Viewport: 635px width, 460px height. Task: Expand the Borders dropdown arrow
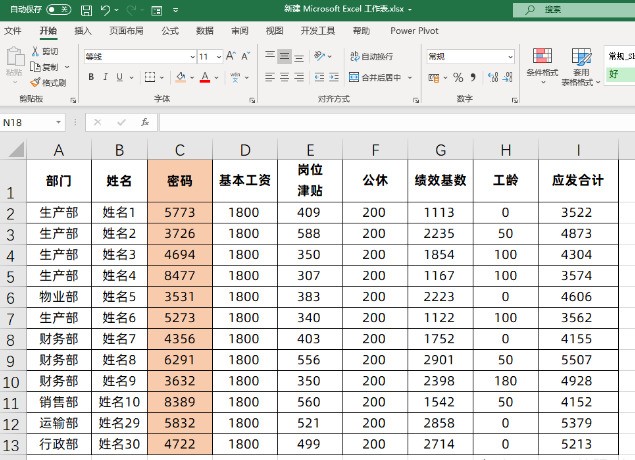162,77
